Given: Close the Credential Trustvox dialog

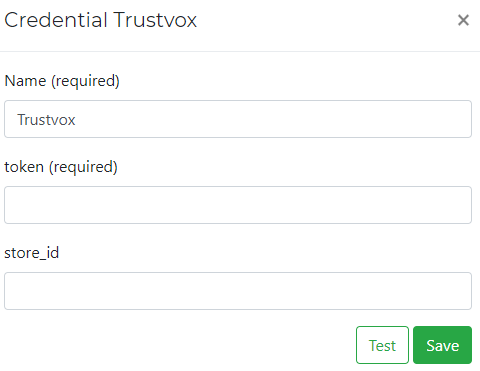Looking at the screenshot, I should [x=463, y=20].
